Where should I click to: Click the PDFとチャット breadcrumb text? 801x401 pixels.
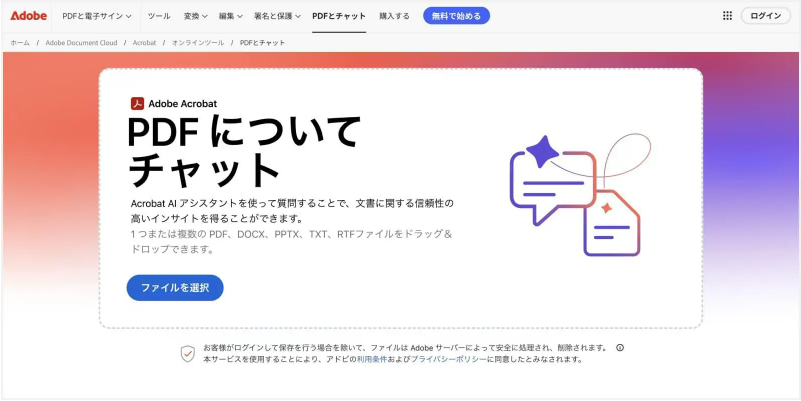point(263,43)
